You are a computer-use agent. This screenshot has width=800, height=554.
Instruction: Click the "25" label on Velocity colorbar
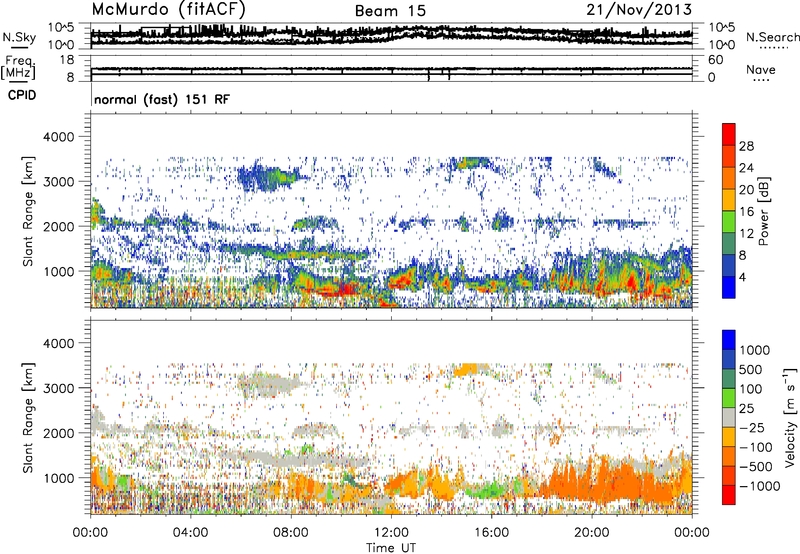click(x=746, y=409)
